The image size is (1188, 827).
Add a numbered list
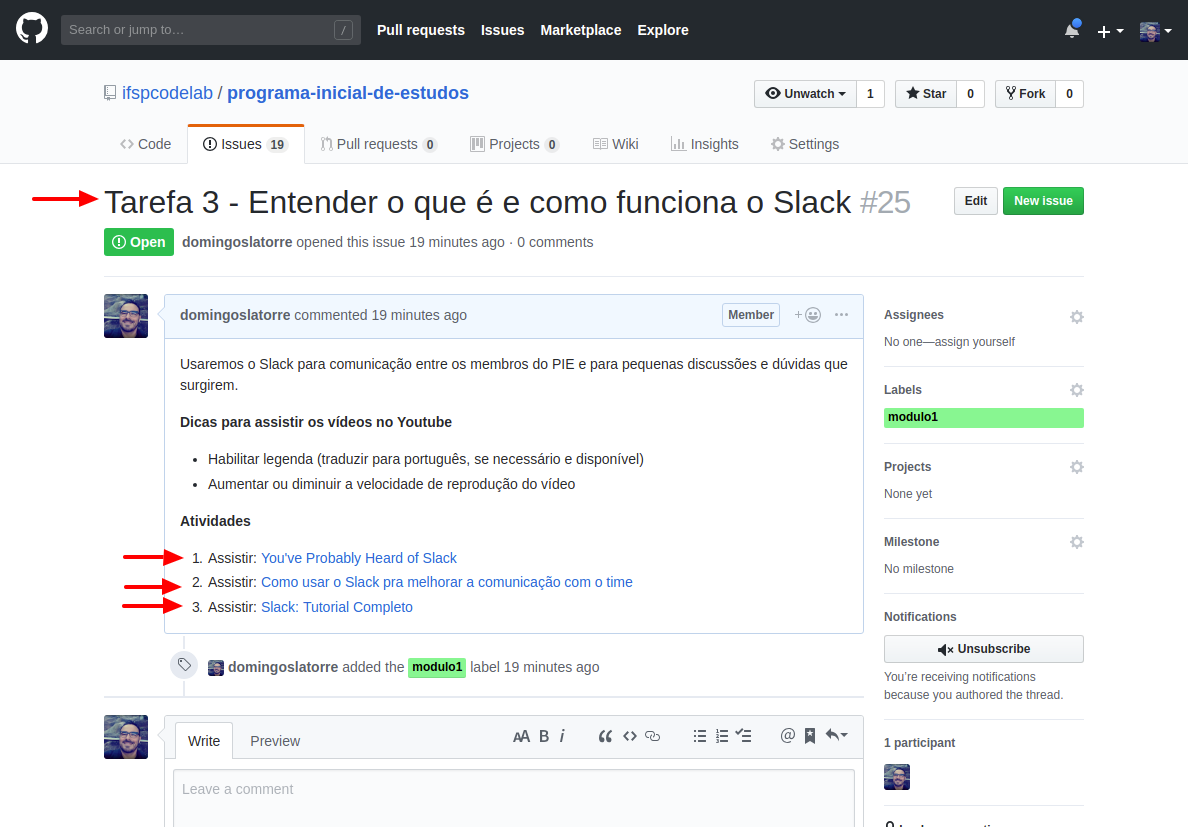coord(722,736)
